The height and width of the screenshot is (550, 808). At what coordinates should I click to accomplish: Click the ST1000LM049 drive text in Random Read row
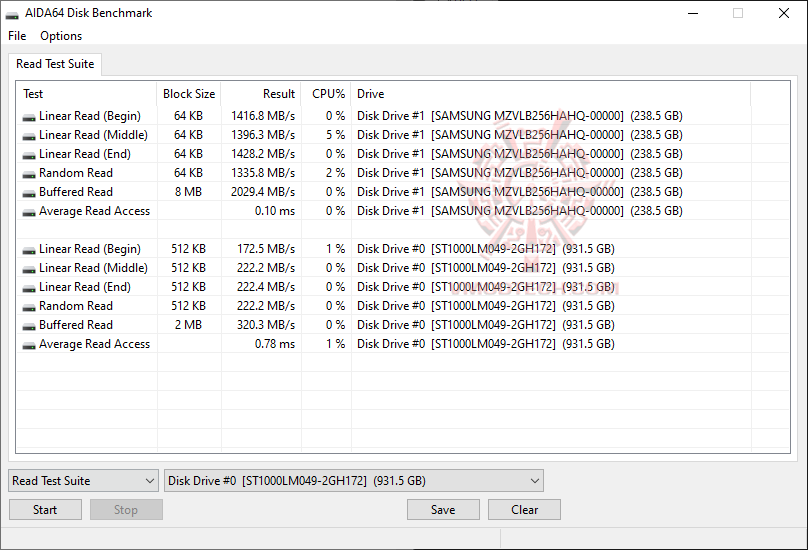(485, 306)
